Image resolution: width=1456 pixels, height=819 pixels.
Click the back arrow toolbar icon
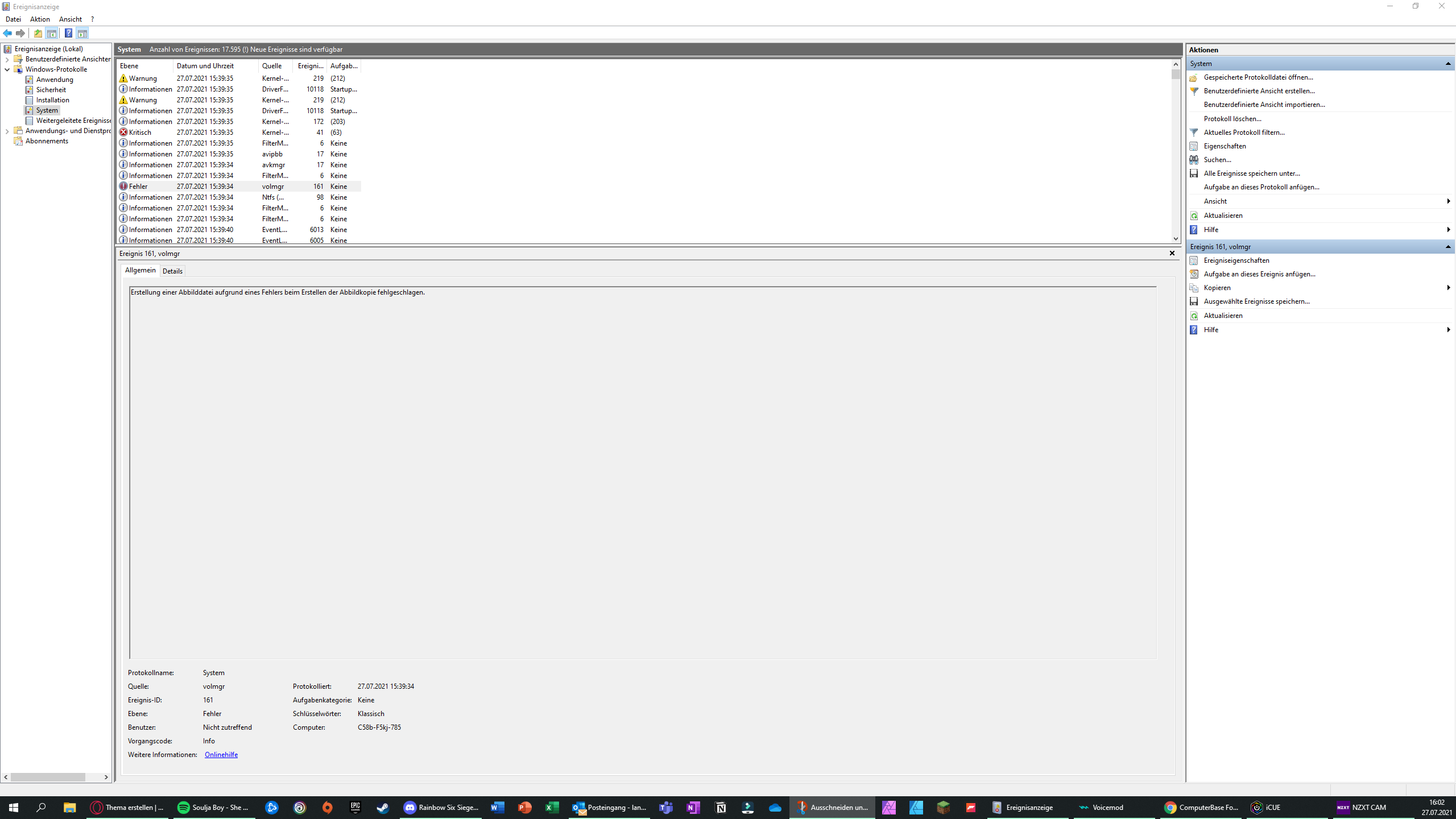point(7,33)
